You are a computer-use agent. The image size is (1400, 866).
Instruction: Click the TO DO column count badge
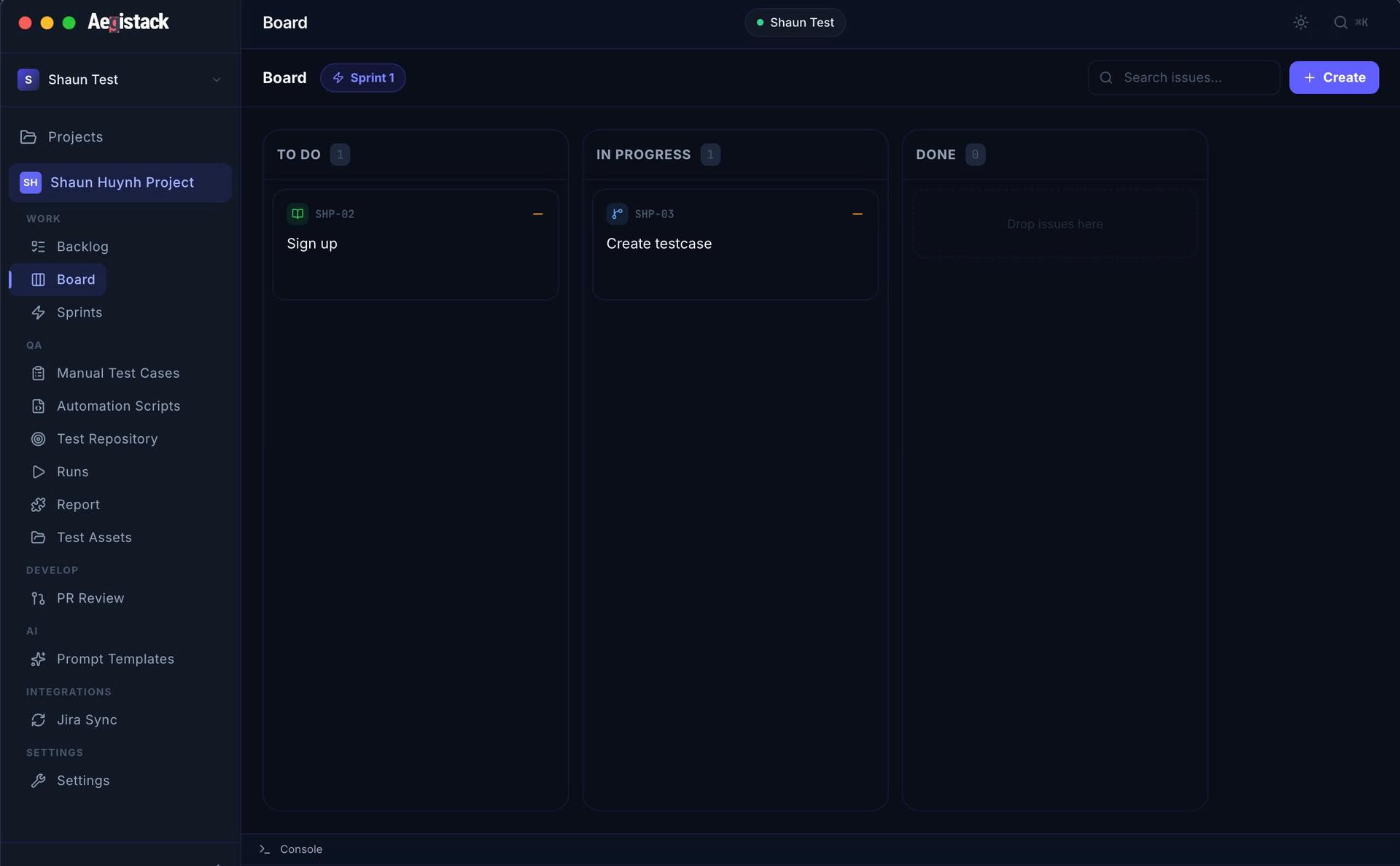click(x=340, y=155)
